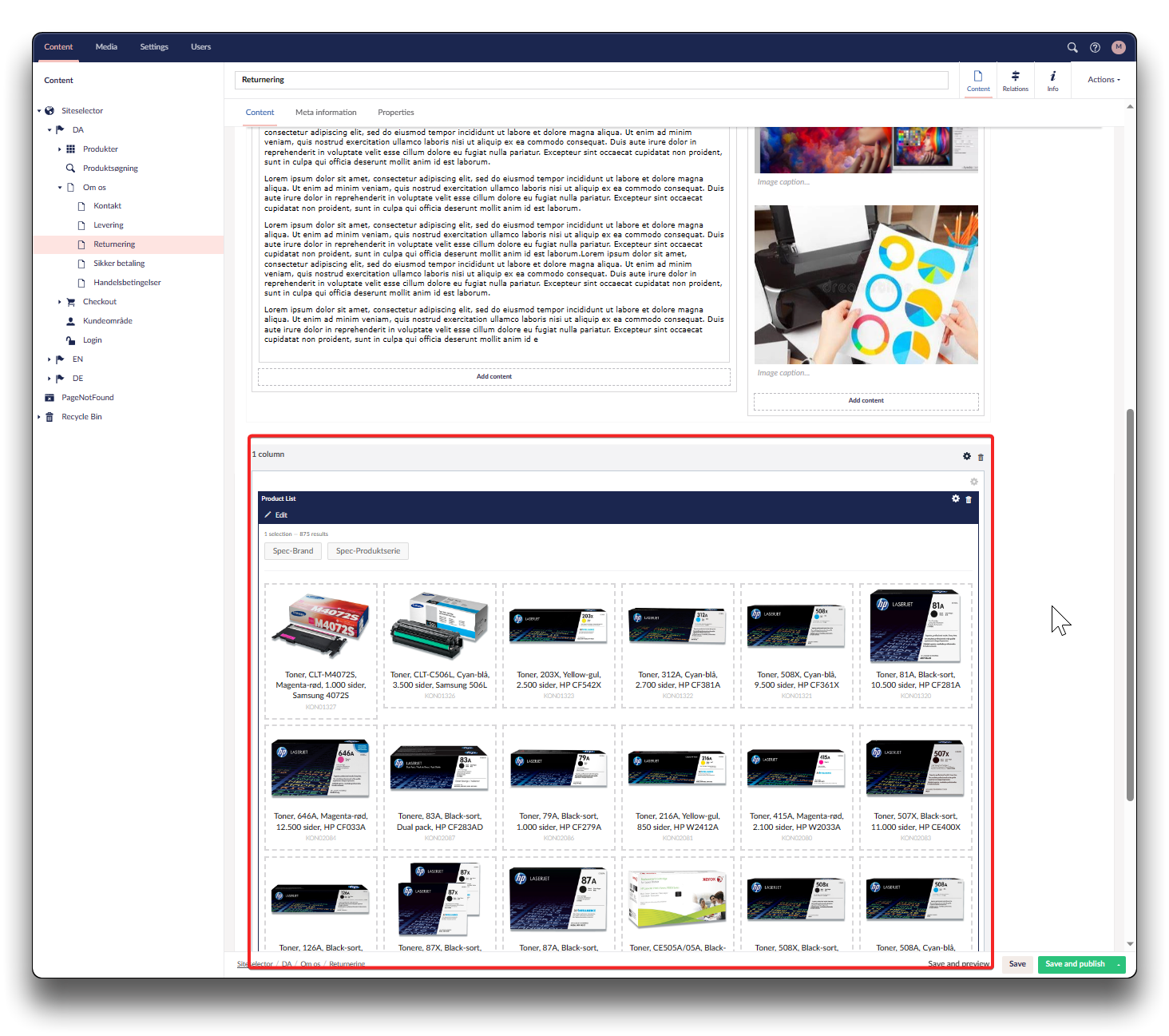The width and height of the screenshot is (1169, 1036).
Task: Click the Save button
Action: [1017, 964]
